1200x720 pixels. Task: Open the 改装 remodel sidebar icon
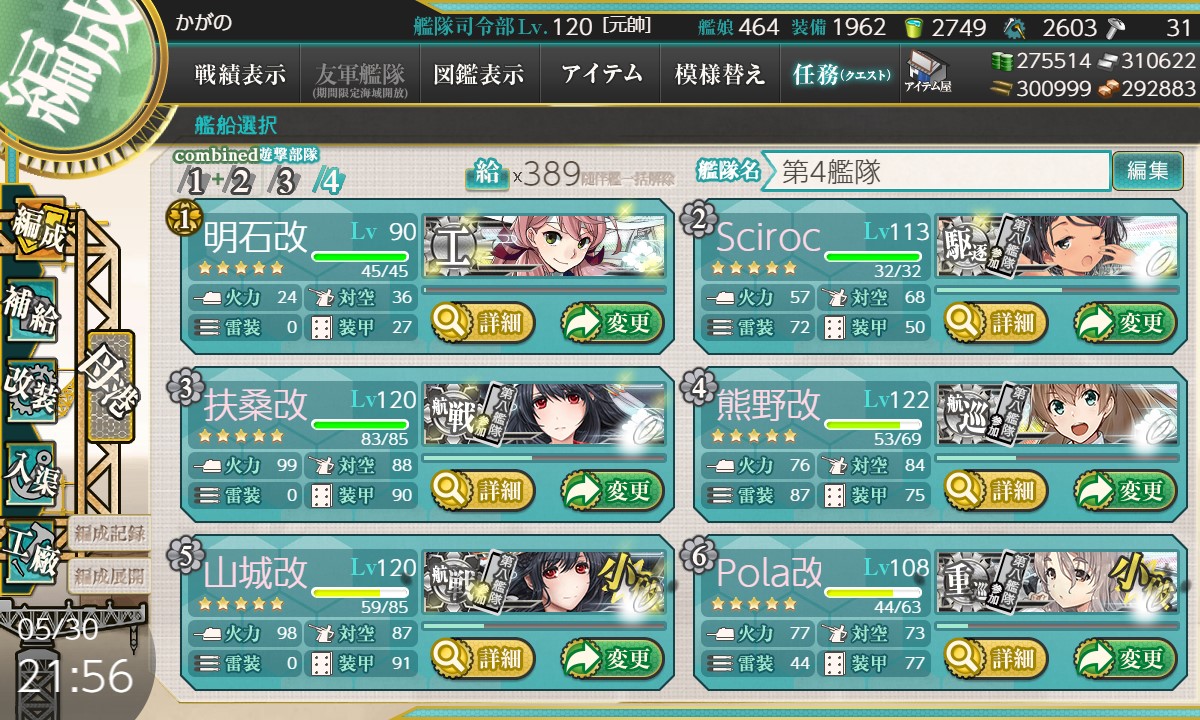30,390
